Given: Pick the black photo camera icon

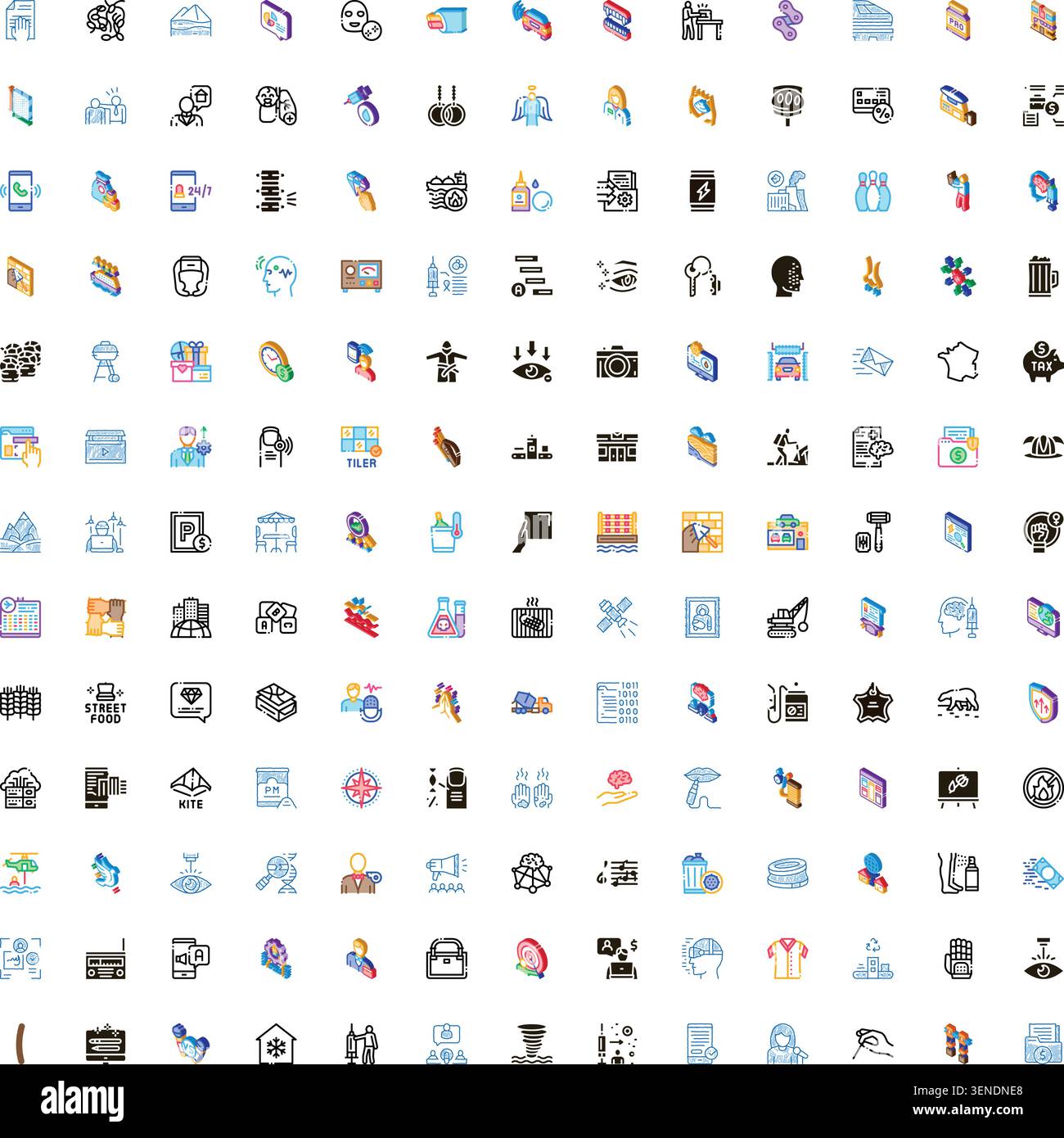Looking at the screenshot, I should [x=617, y=362].
